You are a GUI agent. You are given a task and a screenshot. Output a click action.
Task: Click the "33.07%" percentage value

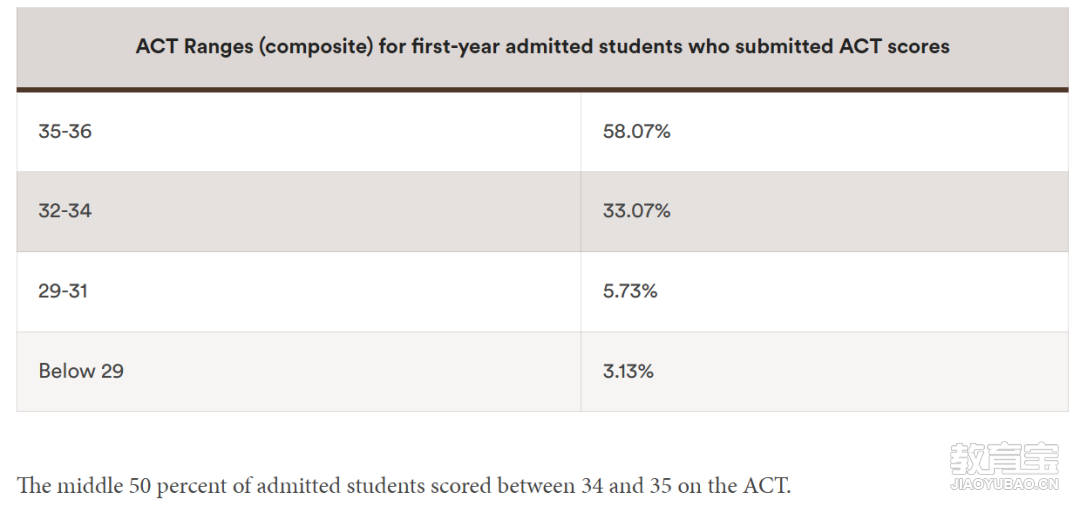pos(636,211)
